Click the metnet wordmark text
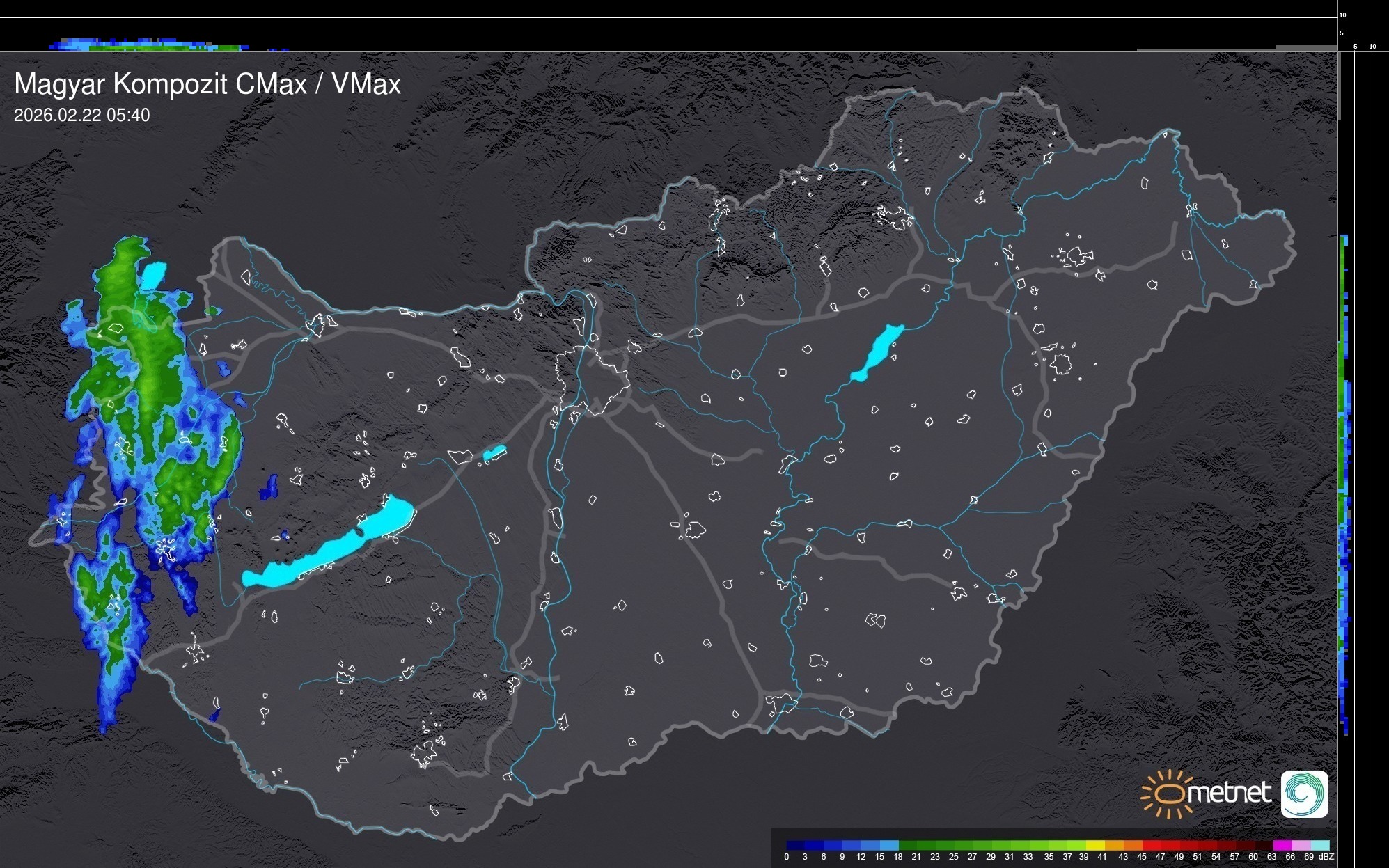The height and width of the screenshot is (868, 1389). pos(1229,793)
